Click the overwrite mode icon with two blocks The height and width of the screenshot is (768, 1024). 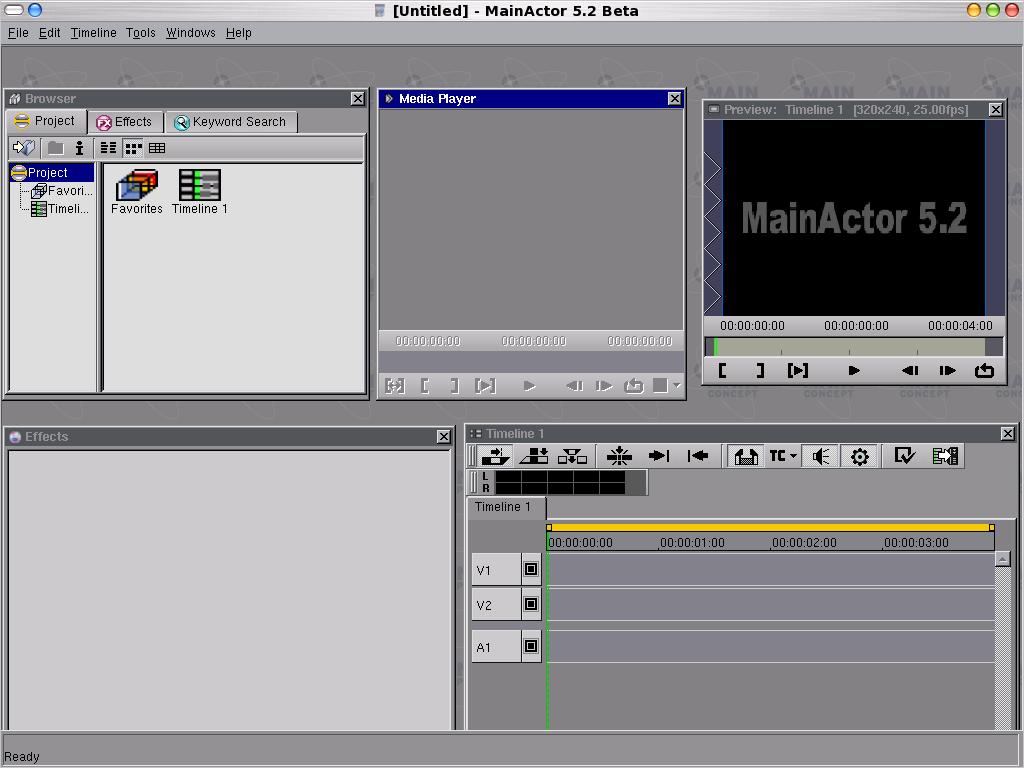point(534,456)
